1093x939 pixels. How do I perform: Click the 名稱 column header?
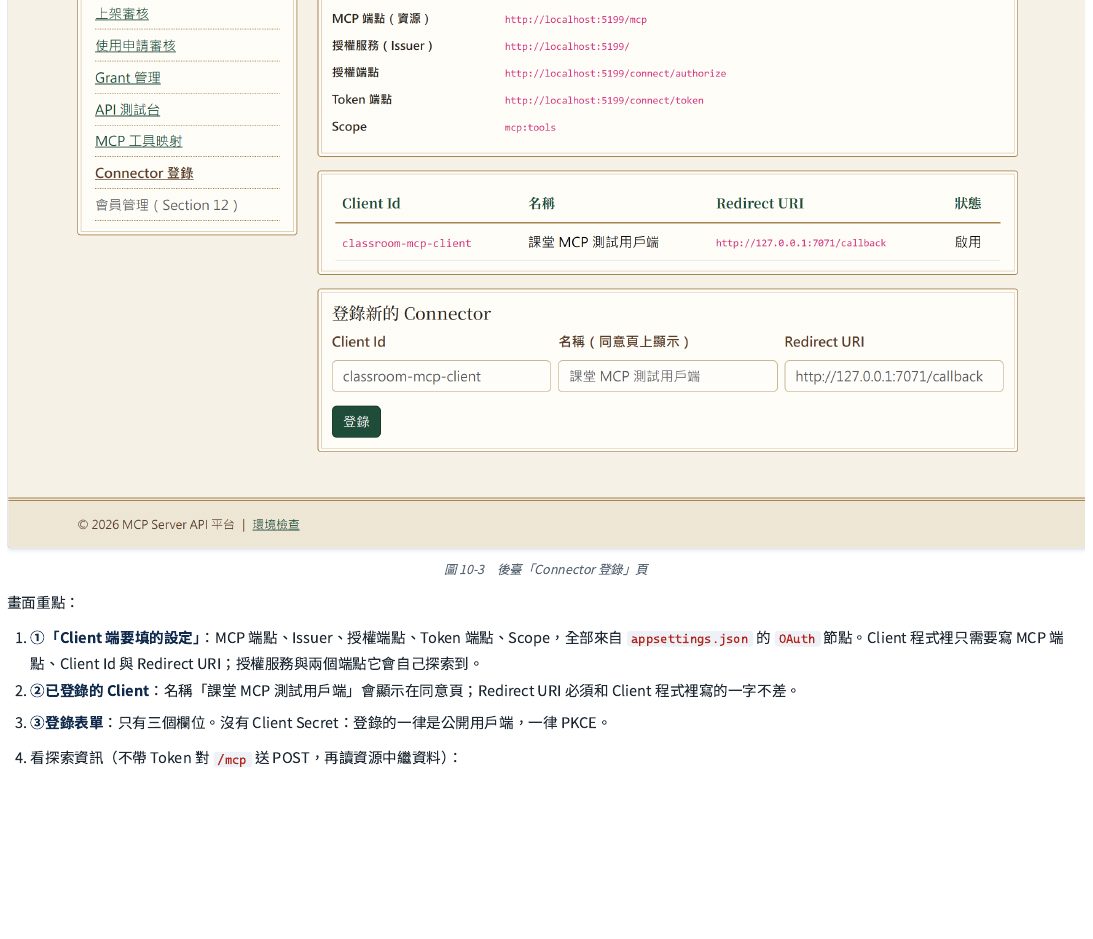pos(542,204)
